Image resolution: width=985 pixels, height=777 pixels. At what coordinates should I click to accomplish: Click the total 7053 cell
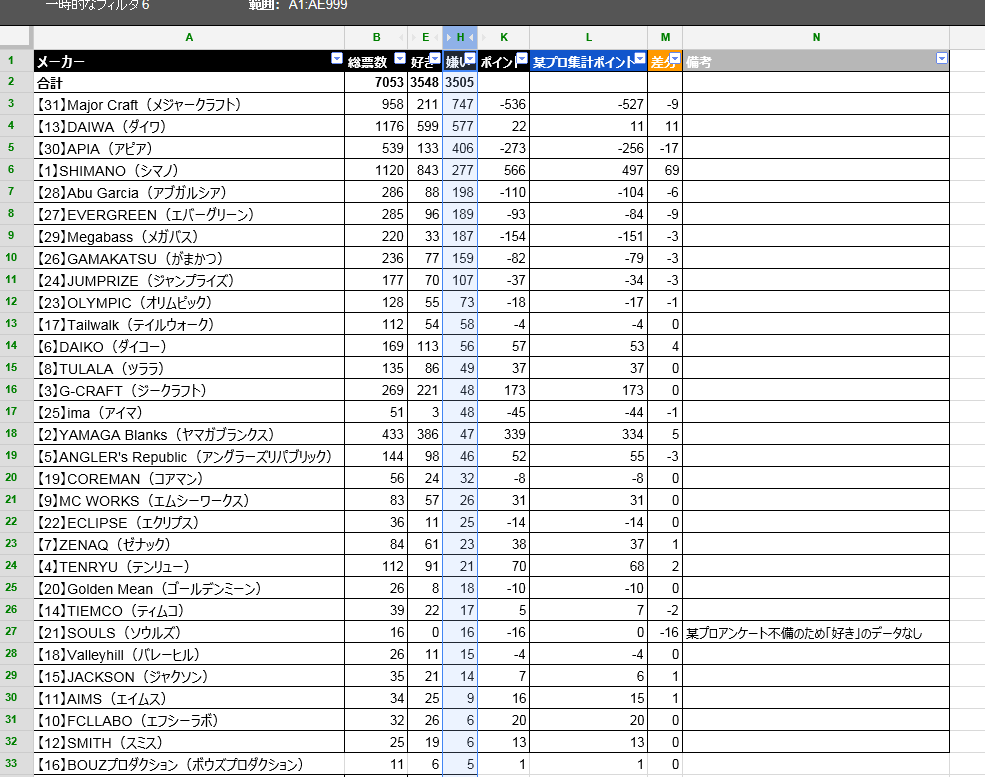[x=376, y=82]
